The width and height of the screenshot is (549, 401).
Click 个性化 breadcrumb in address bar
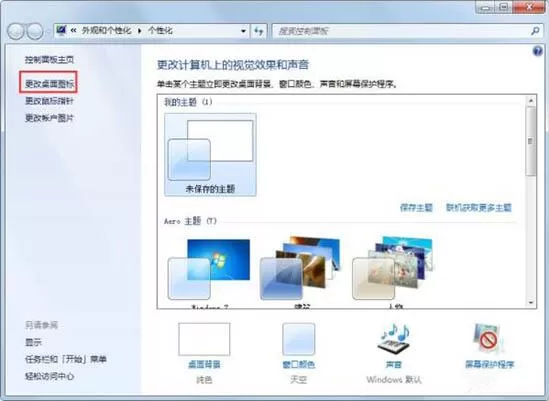[160, 31]
